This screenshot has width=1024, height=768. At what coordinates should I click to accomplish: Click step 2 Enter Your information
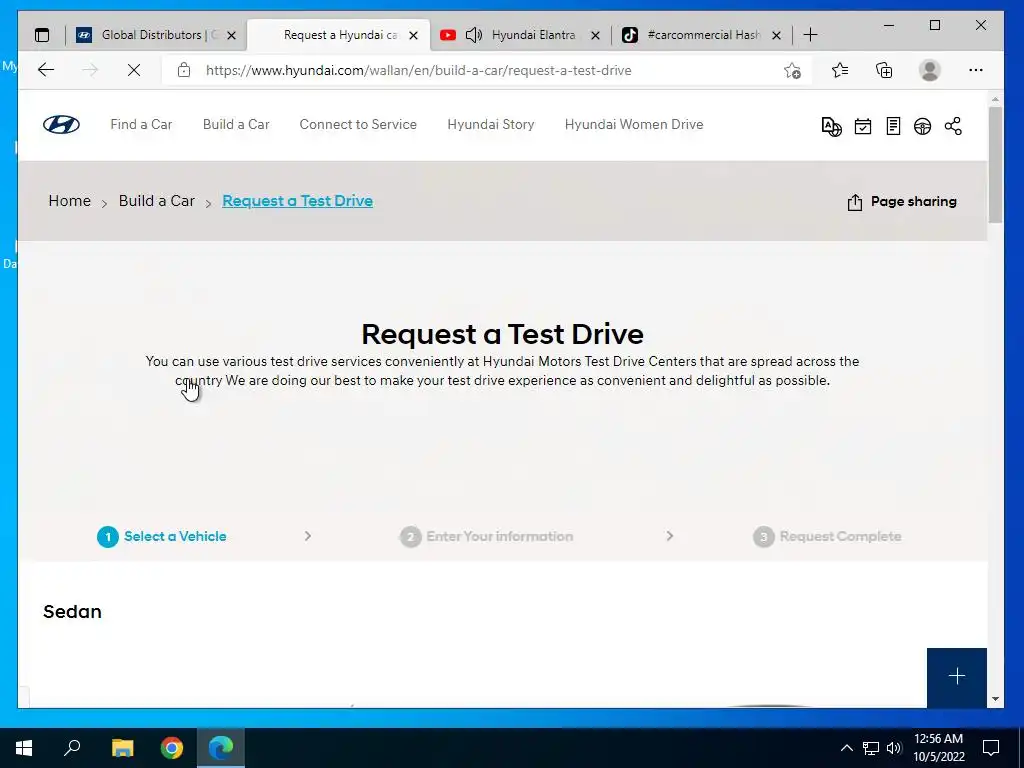pos(487,536)
